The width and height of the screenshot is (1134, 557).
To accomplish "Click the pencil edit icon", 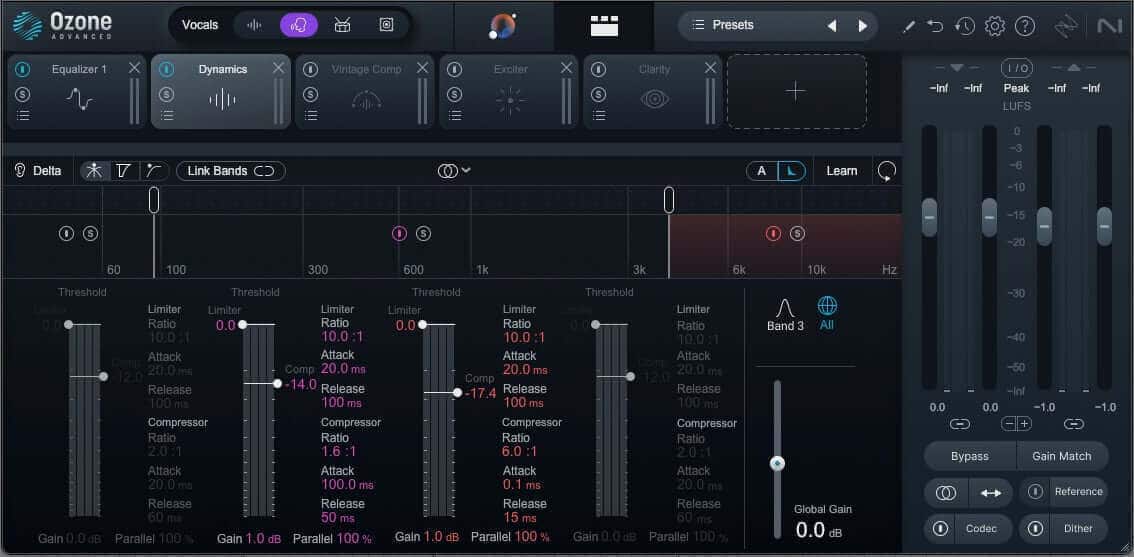I will [x=909, y=27].
